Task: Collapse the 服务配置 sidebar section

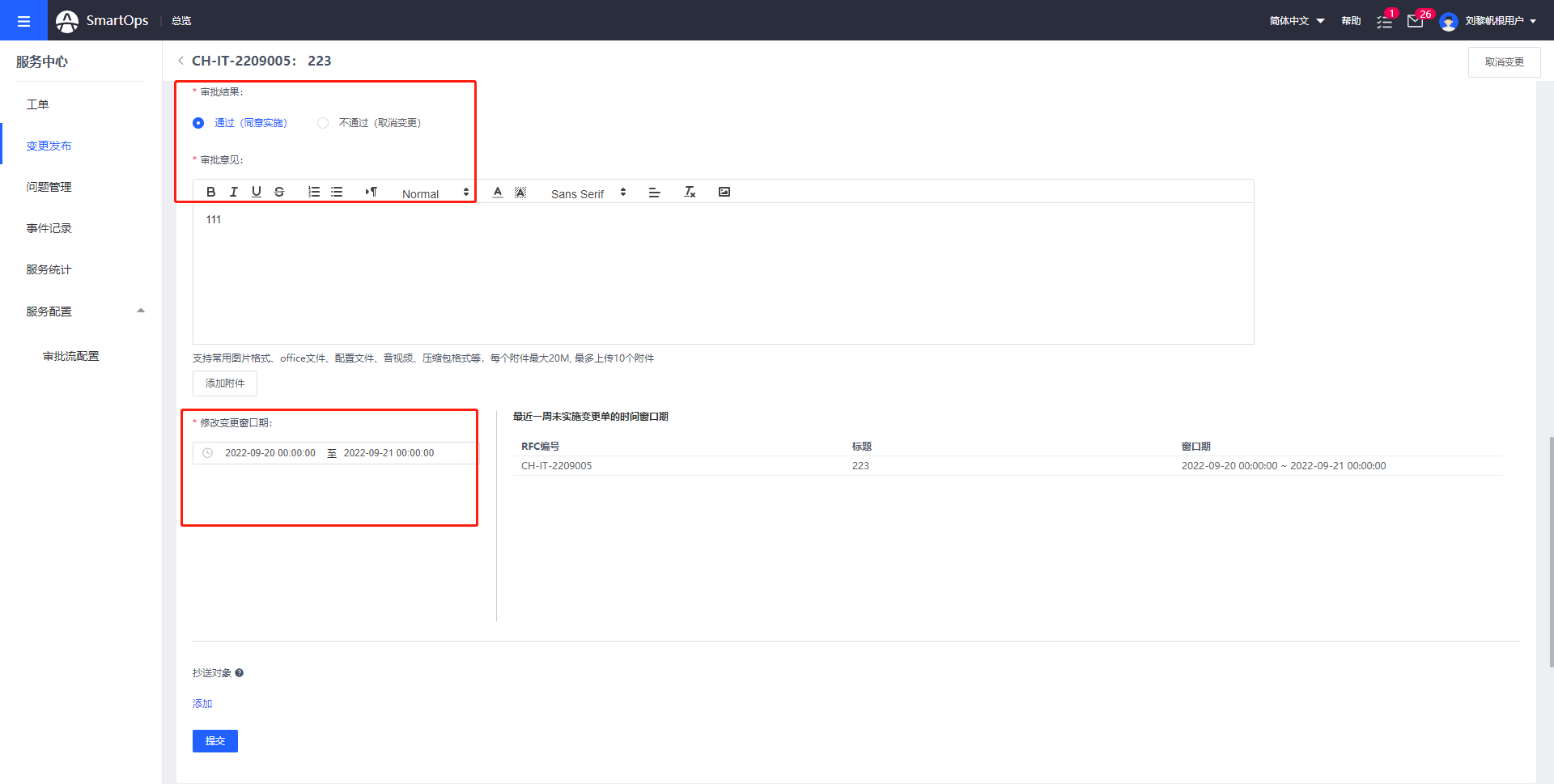Action: tap(141, 311)
